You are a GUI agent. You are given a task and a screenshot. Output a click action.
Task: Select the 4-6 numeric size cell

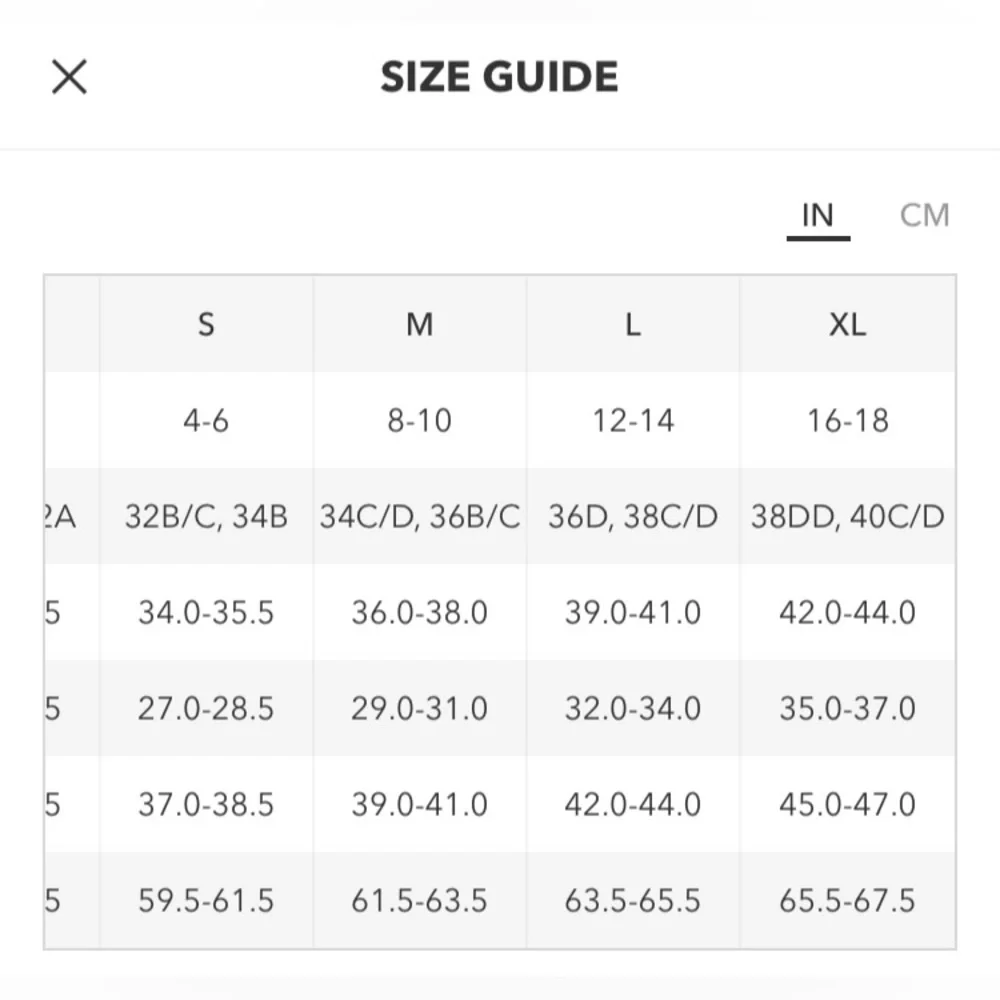coord(206,420)
